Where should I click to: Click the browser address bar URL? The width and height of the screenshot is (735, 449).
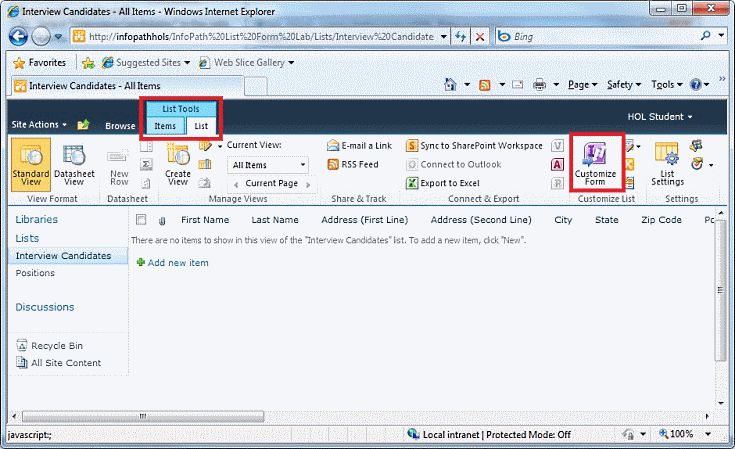tap(261, 37)
